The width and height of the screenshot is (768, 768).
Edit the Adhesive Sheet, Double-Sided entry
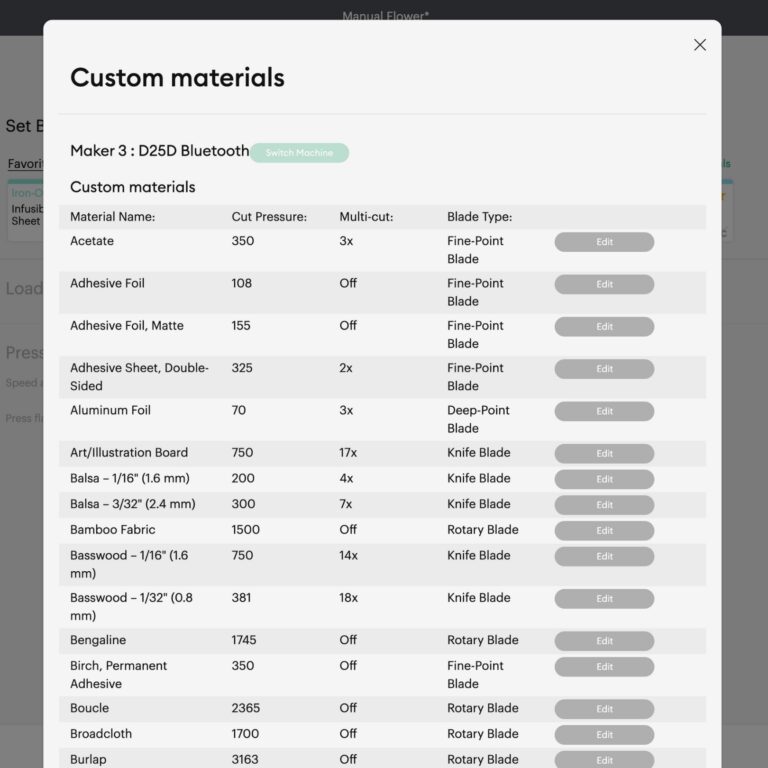(604, 369)
